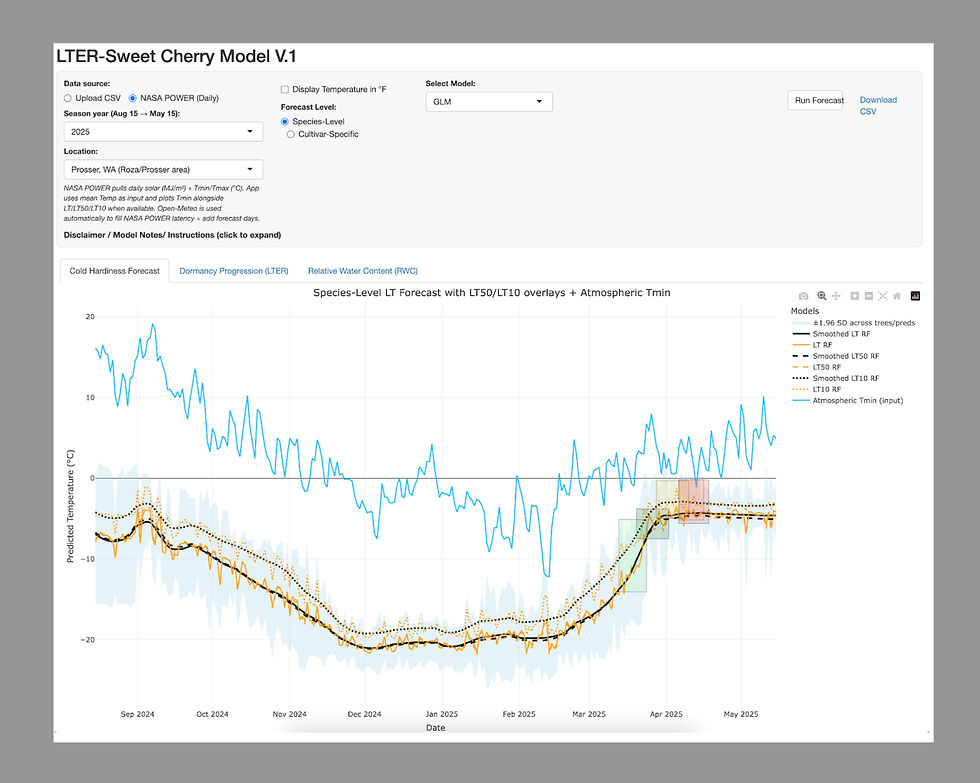This screenshot has height=783, width=980.
Task: Click the Zoom out minus icon
Action: point(869,296)
